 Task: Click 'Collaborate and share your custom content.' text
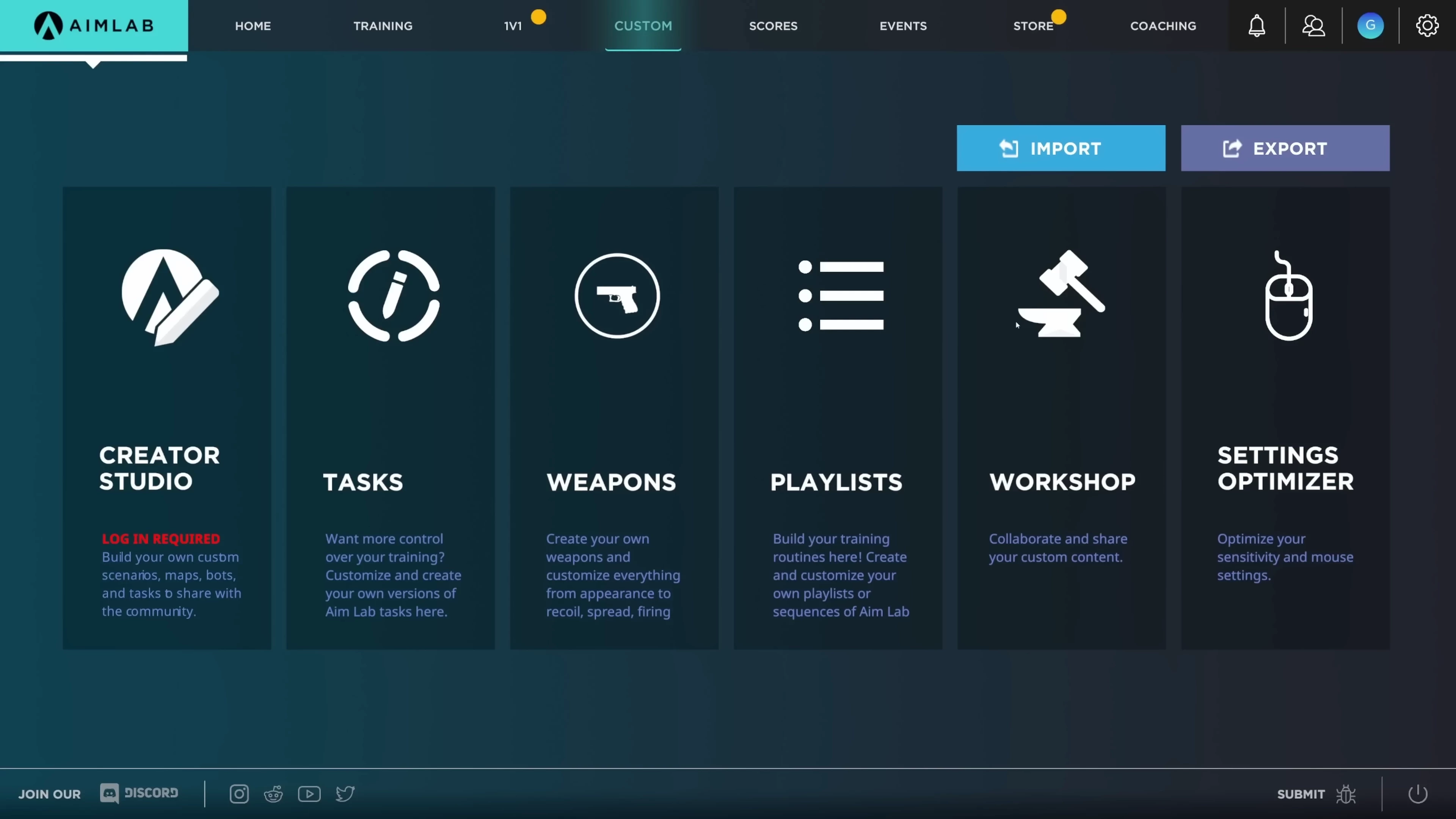[1058, 548]
